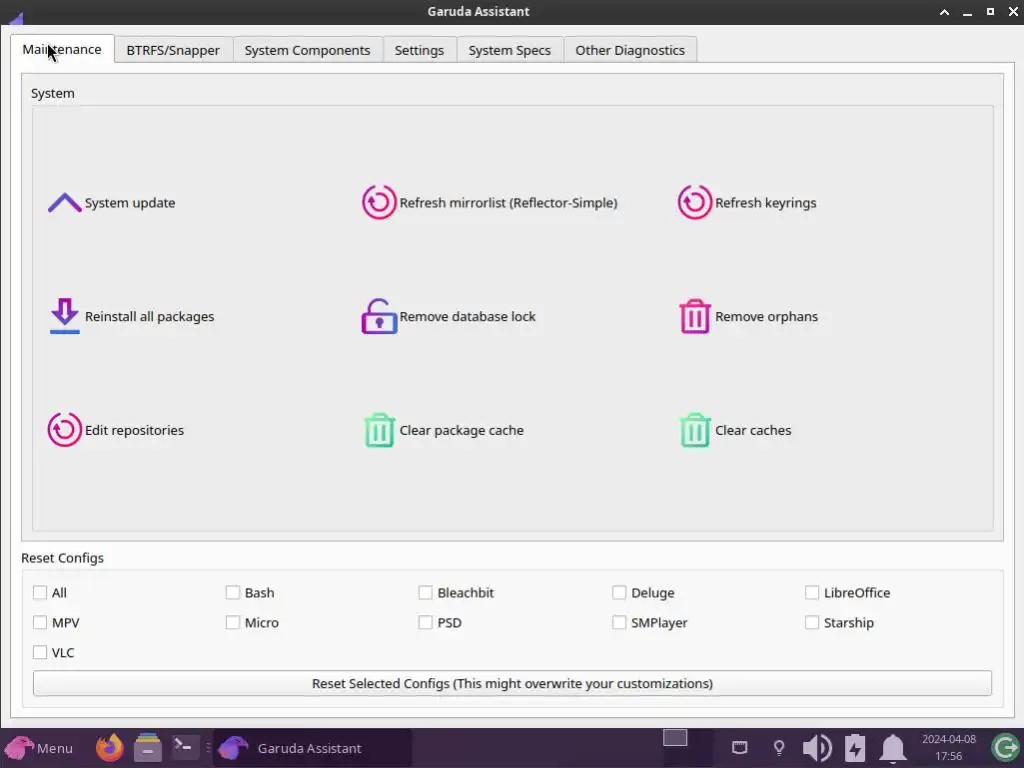Open the Garuda Menu button
Screen dimensions: 1024x768
pos(38,748)
